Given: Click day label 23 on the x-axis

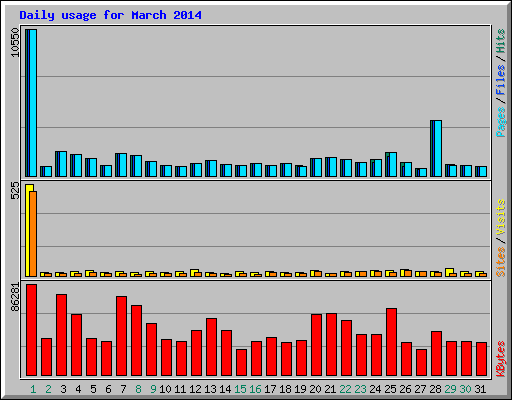Looking at the screenshot, I should pos(360,389).
